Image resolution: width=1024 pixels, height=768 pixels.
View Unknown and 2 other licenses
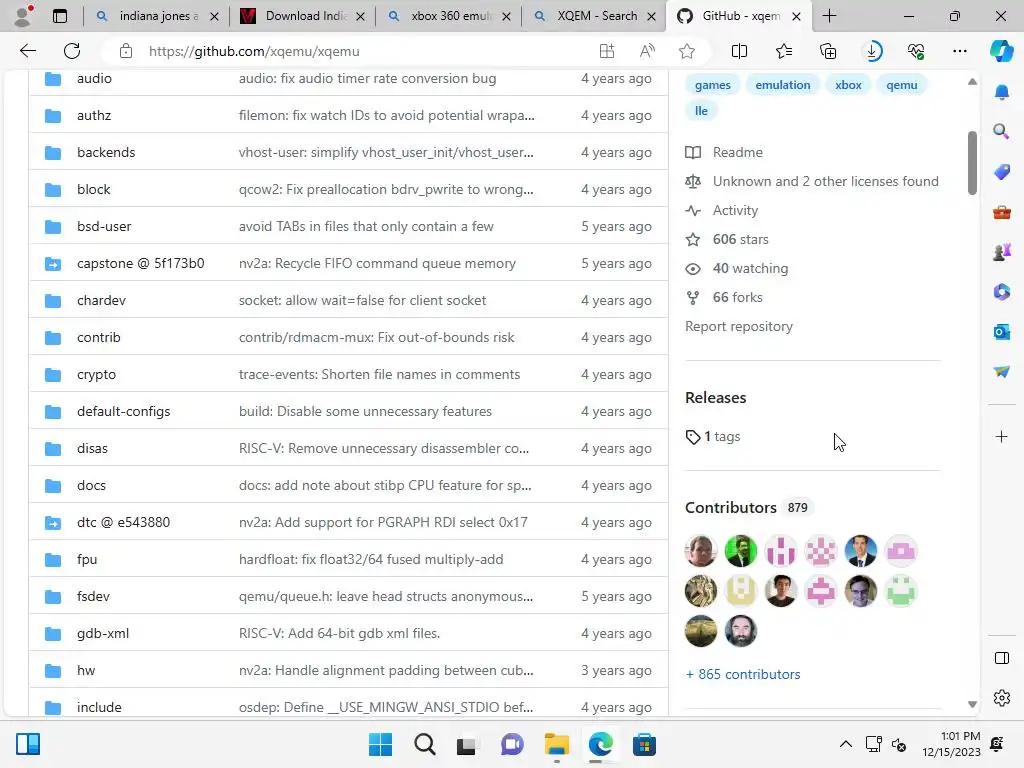825,181
